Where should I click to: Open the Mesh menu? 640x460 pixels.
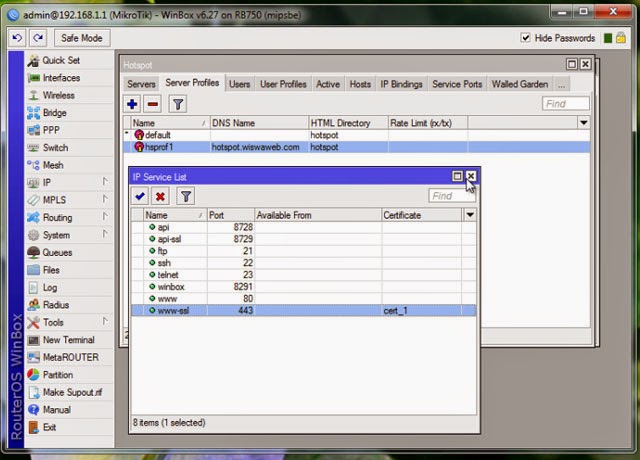point(69,165)
